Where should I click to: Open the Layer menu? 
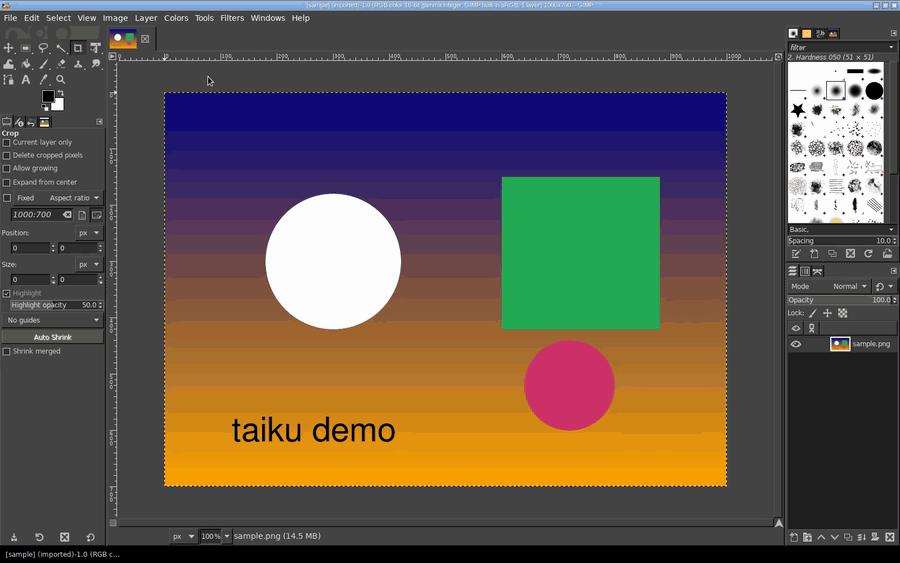(x=146, y=18)
